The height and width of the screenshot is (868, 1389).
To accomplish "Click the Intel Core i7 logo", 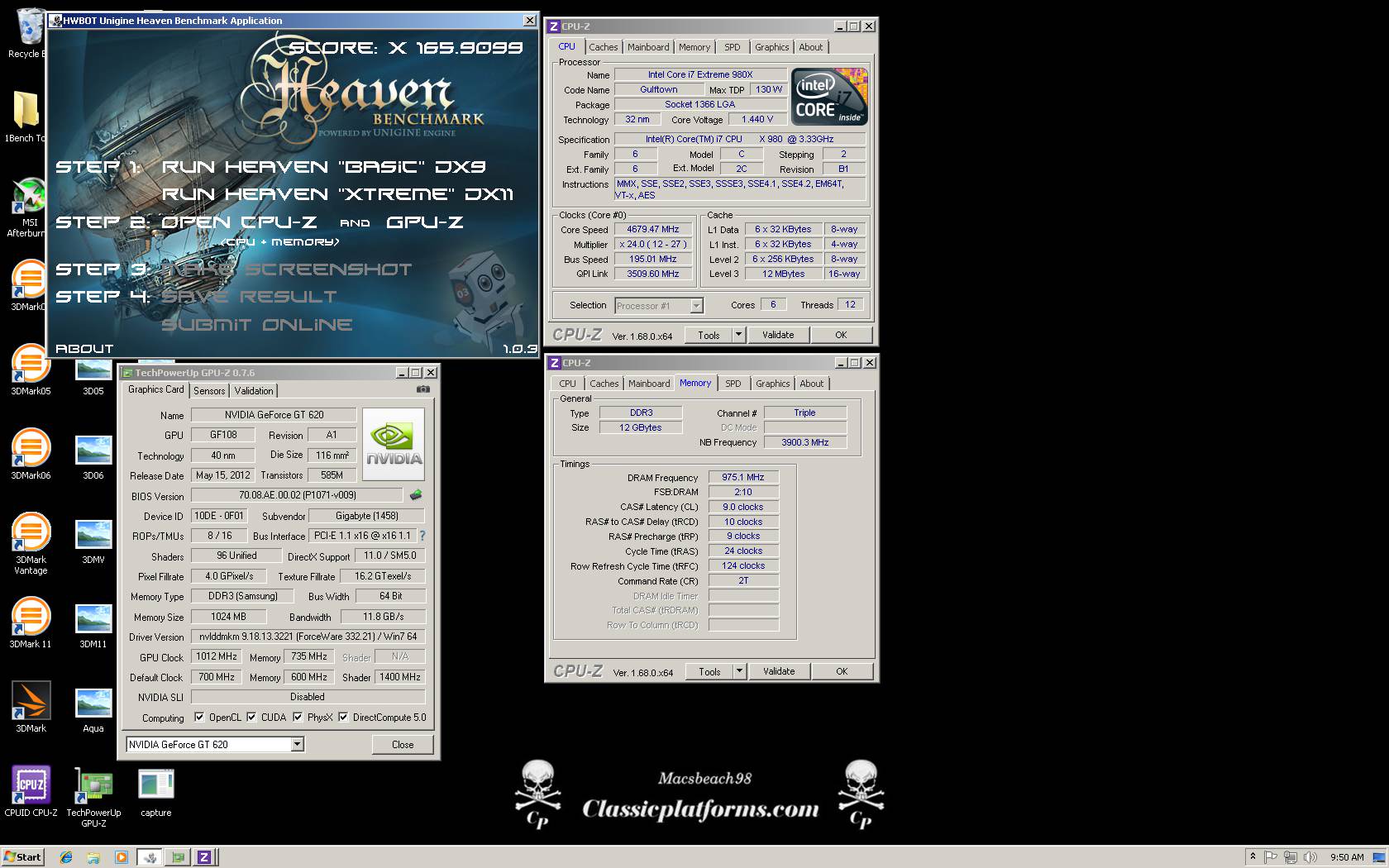I will (x=830, y=97).
